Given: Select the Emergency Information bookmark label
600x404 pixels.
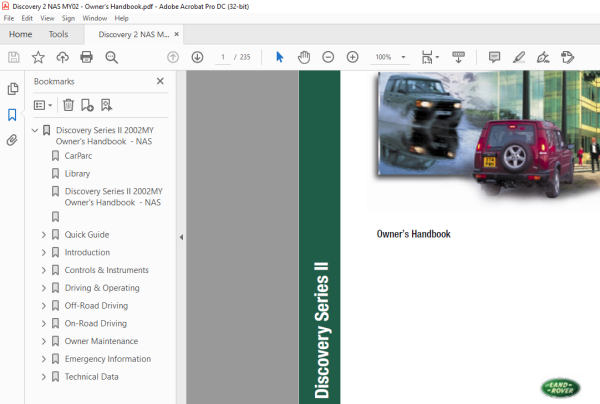Looking at the screenshot, I should [x=108, y=359].
